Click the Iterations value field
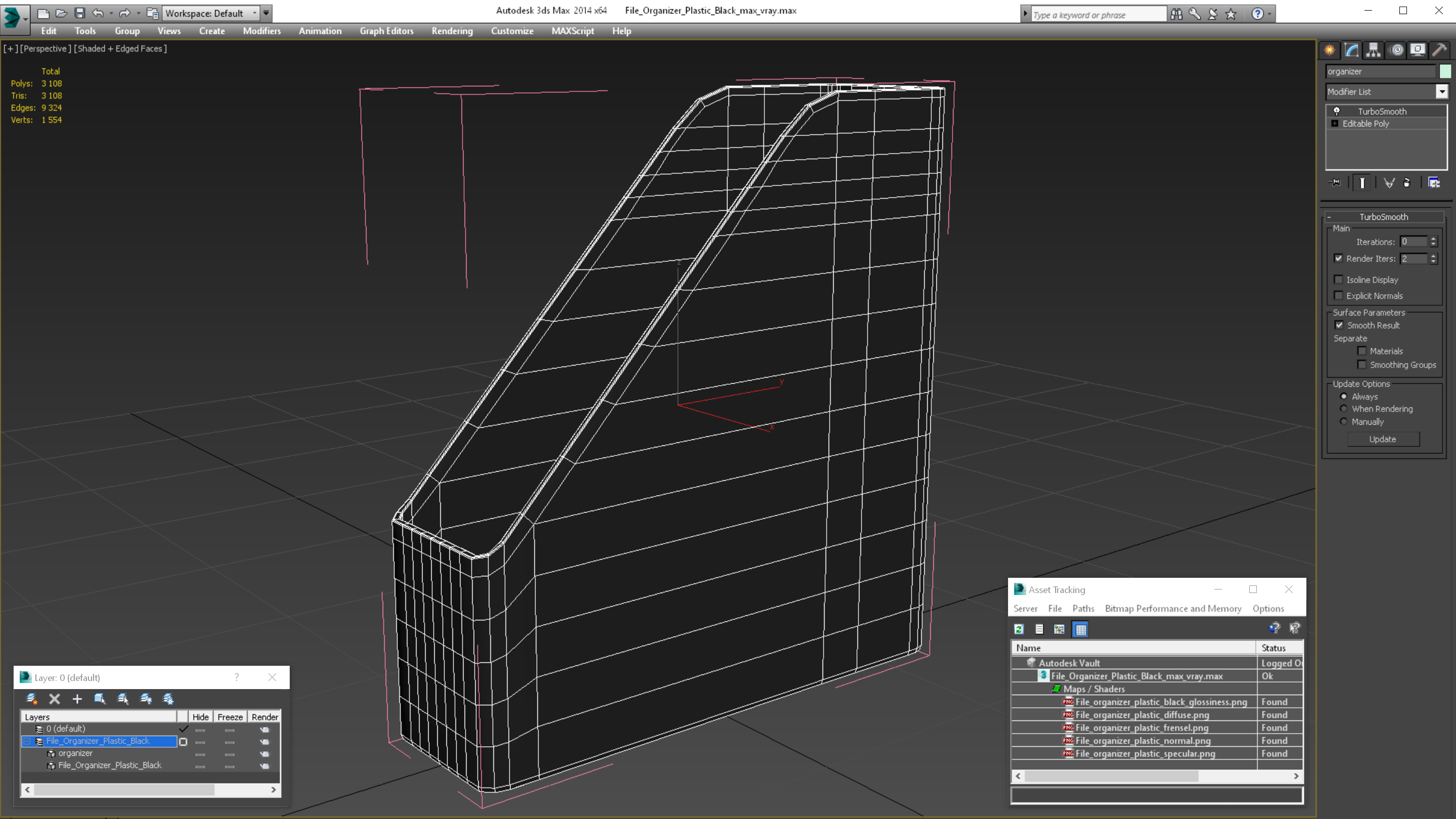The width and height of the screenshot is (1456, 819). (x=1414, y=242)
